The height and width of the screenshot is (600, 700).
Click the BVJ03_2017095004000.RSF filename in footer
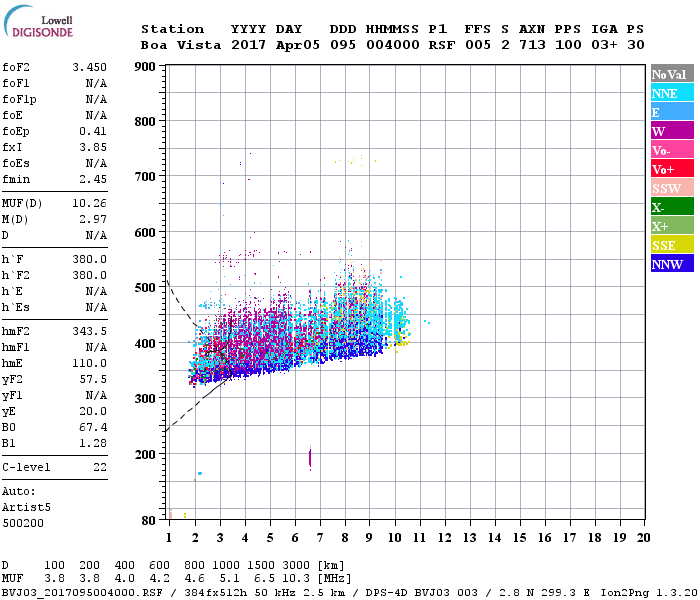[82, 593]
